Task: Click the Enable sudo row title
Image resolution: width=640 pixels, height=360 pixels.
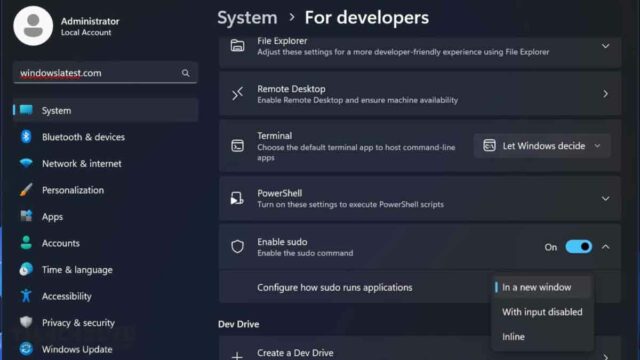Action: click(x=282, y=242)
